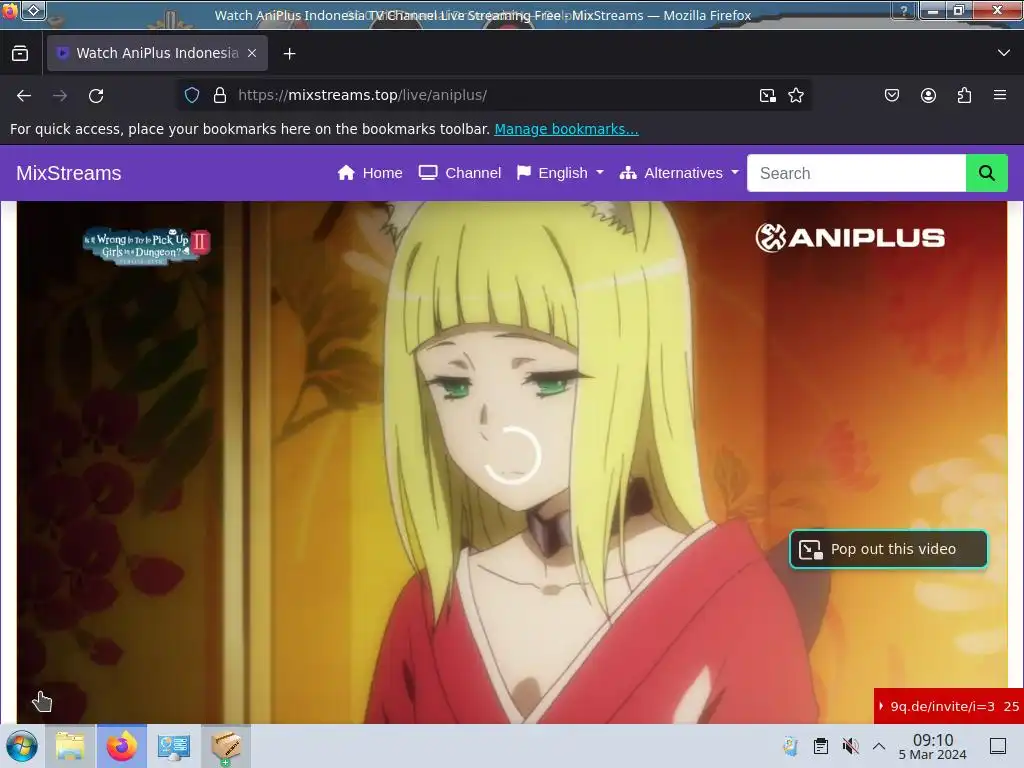Open the Extensions puzzle icon
The height and width of the screenshot is (768, 1024).
[965, 95]
